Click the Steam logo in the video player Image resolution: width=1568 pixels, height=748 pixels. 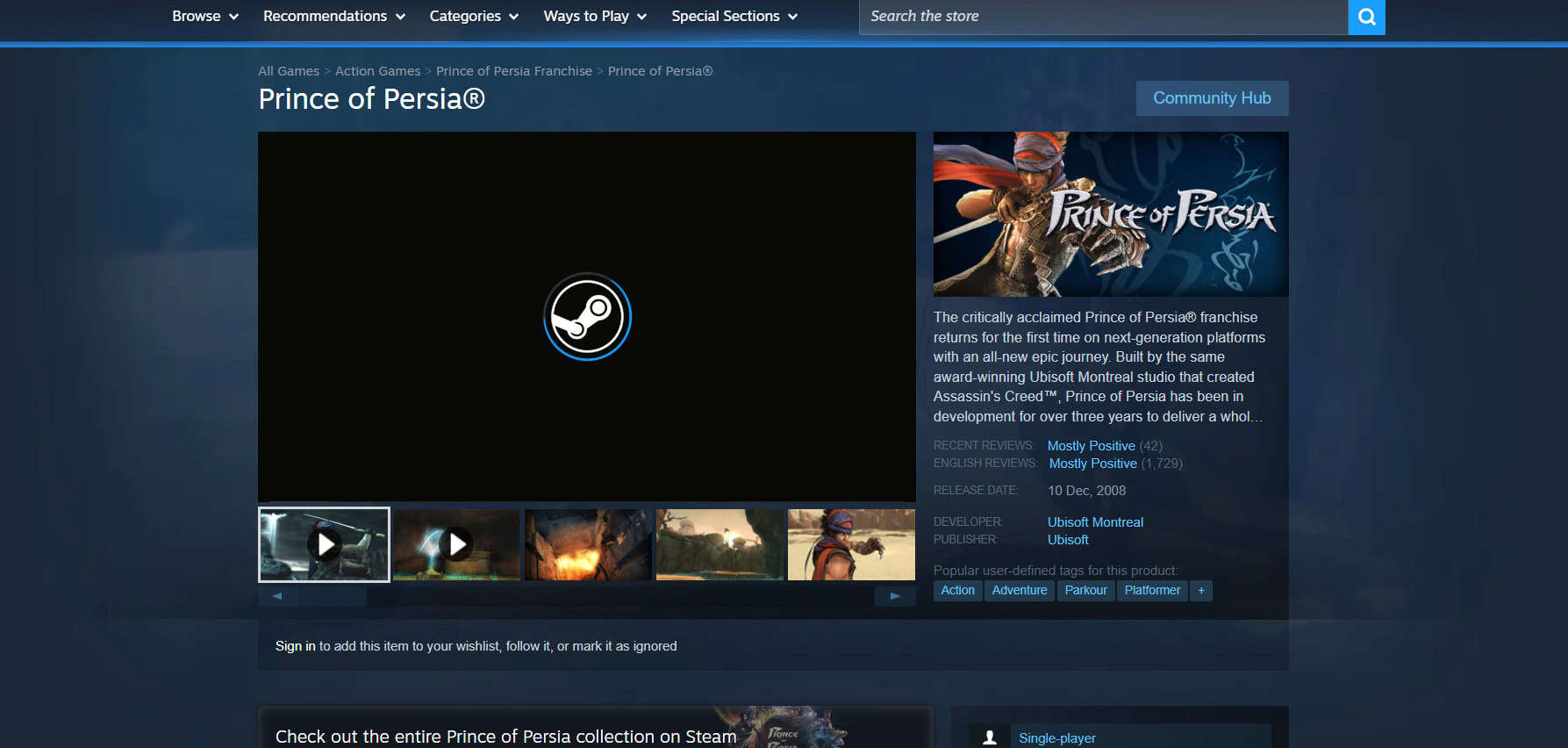pos(587,317)
